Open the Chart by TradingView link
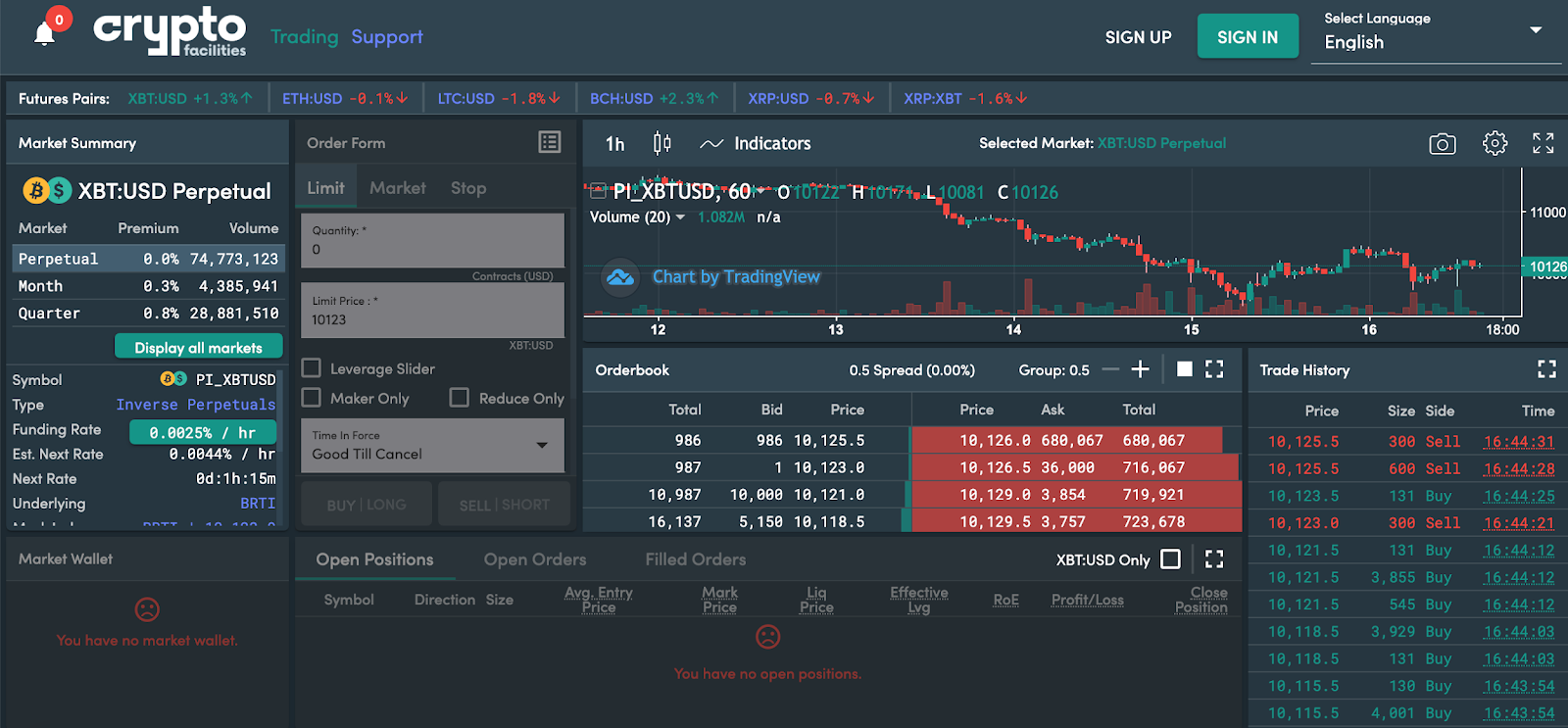 coord(736,277)
